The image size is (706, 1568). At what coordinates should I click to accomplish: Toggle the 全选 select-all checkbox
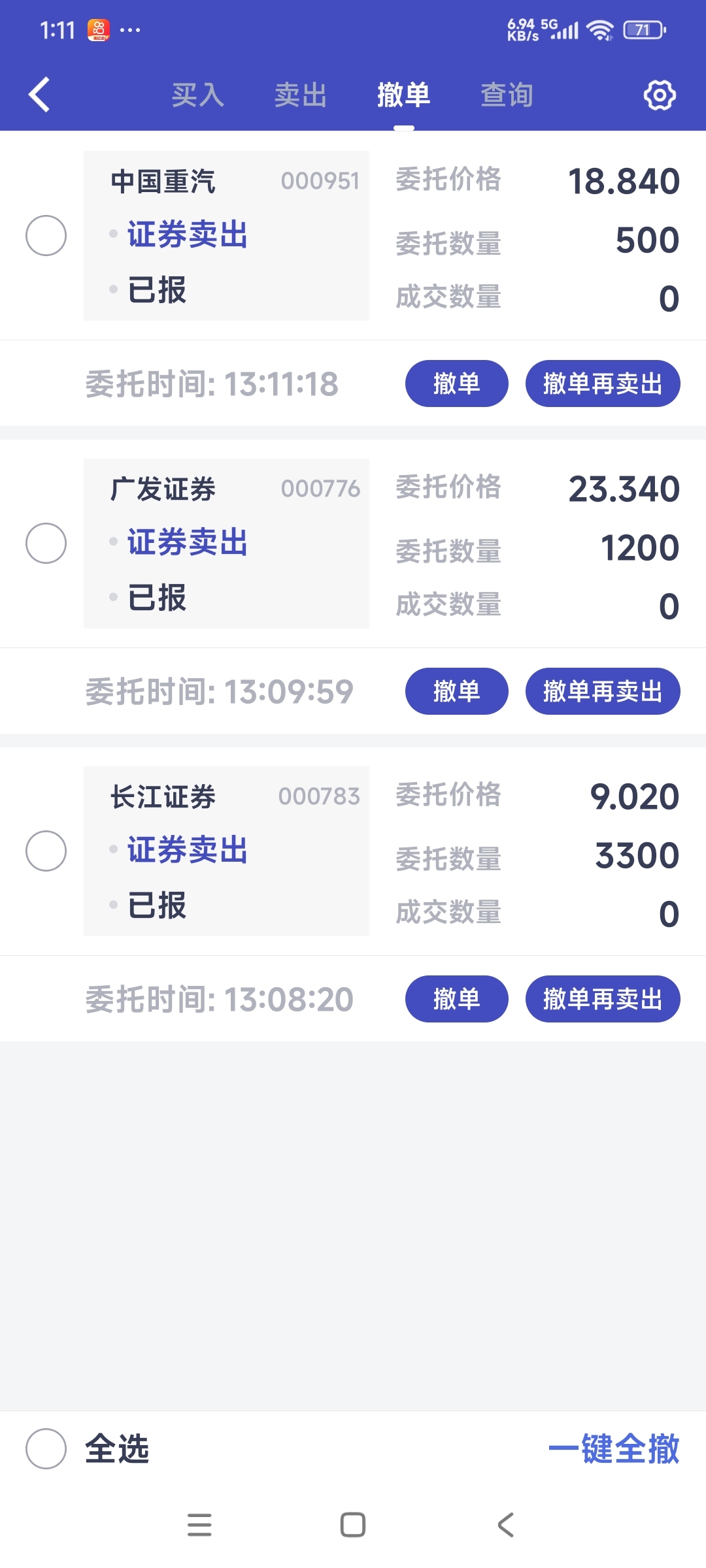pos(46,1448)
